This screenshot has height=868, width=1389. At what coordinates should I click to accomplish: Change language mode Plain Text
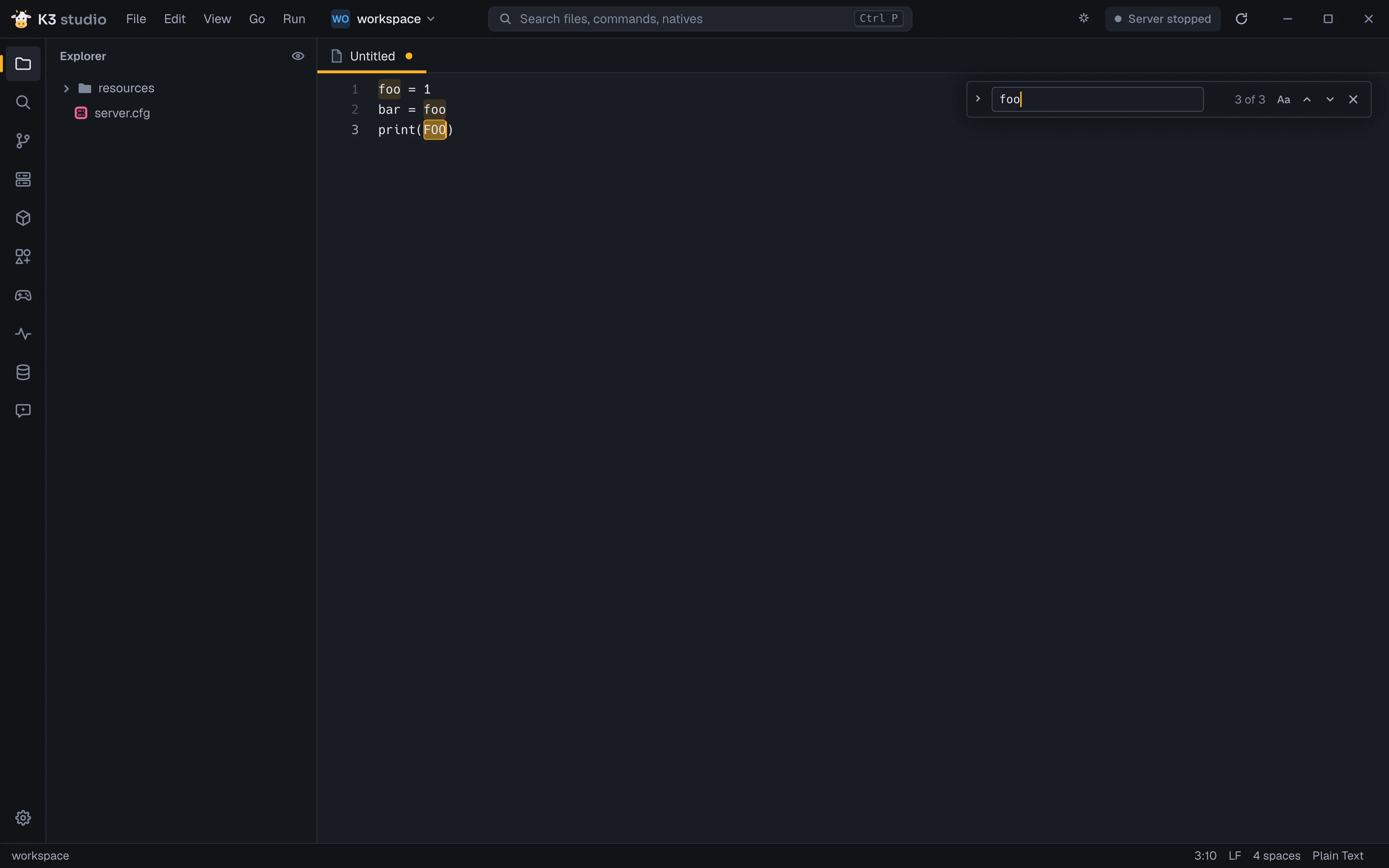pos(1337,855)
